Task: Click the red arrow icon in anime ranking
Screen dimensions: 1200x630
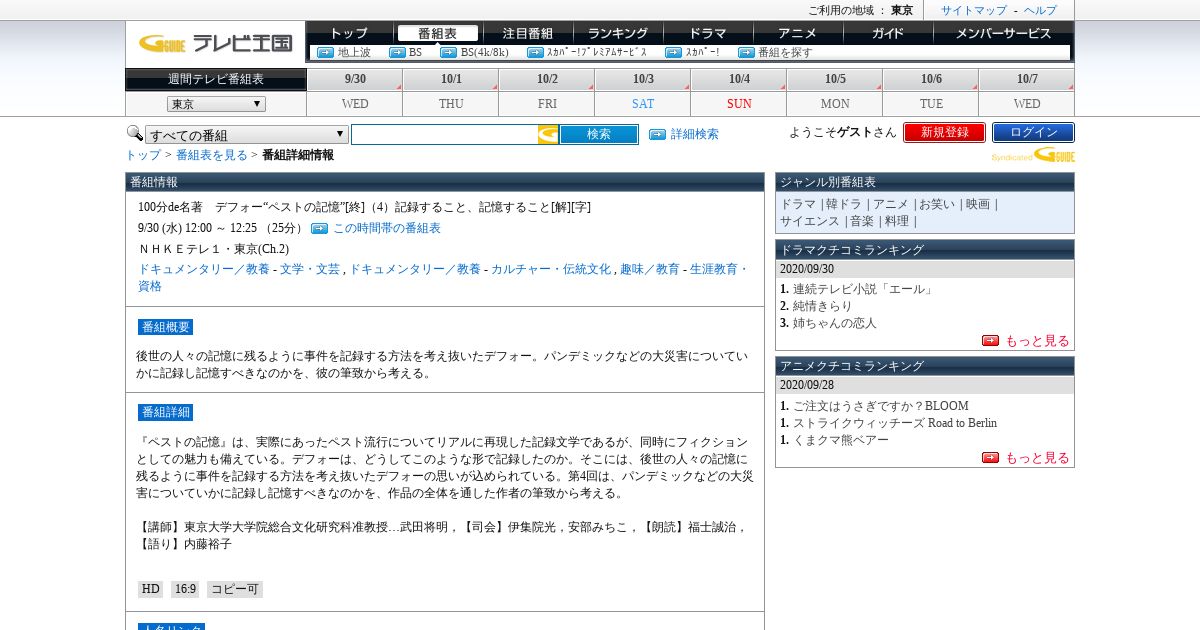Action: [990, 457]
